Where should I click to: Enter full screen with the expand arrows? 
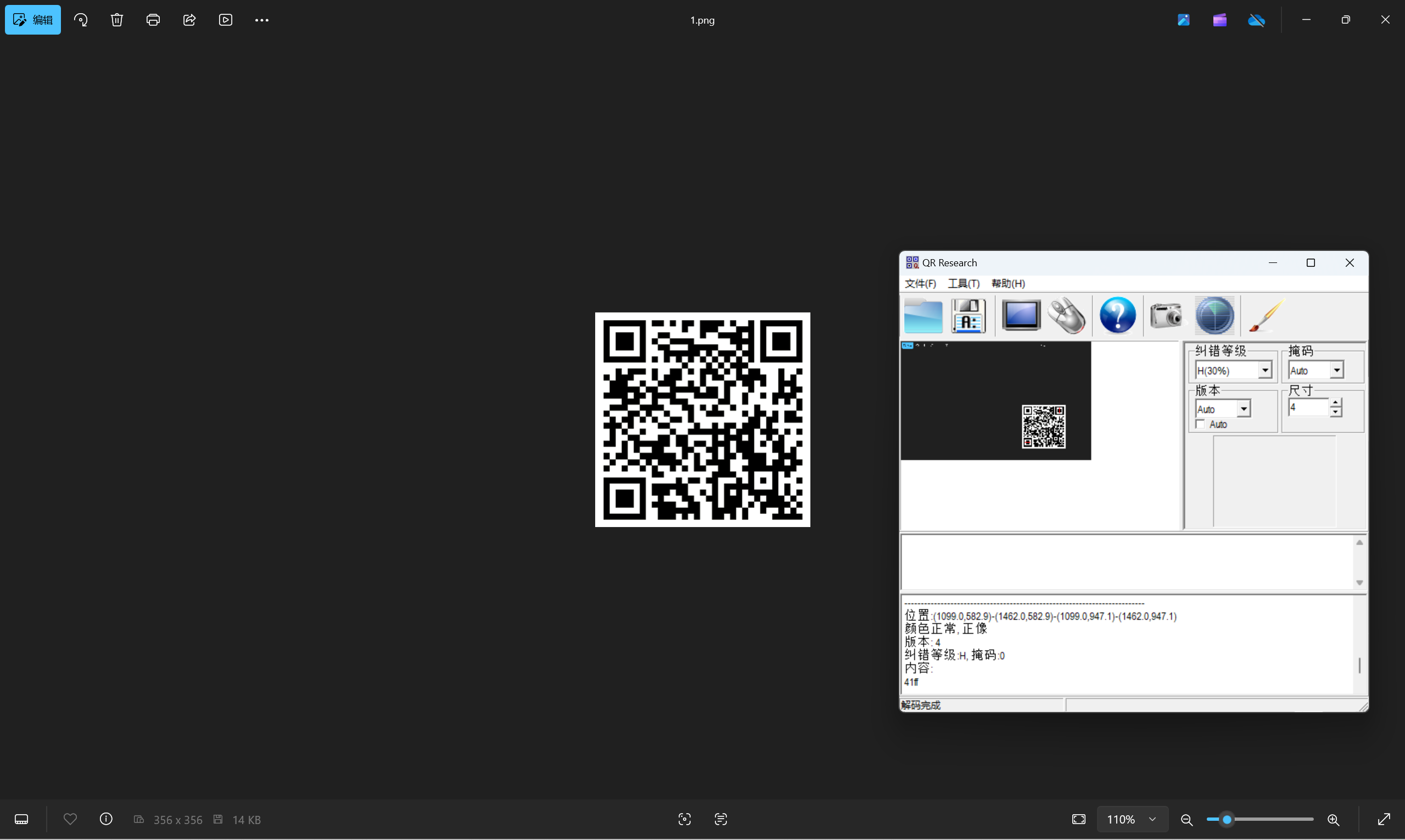(1384, 819)
